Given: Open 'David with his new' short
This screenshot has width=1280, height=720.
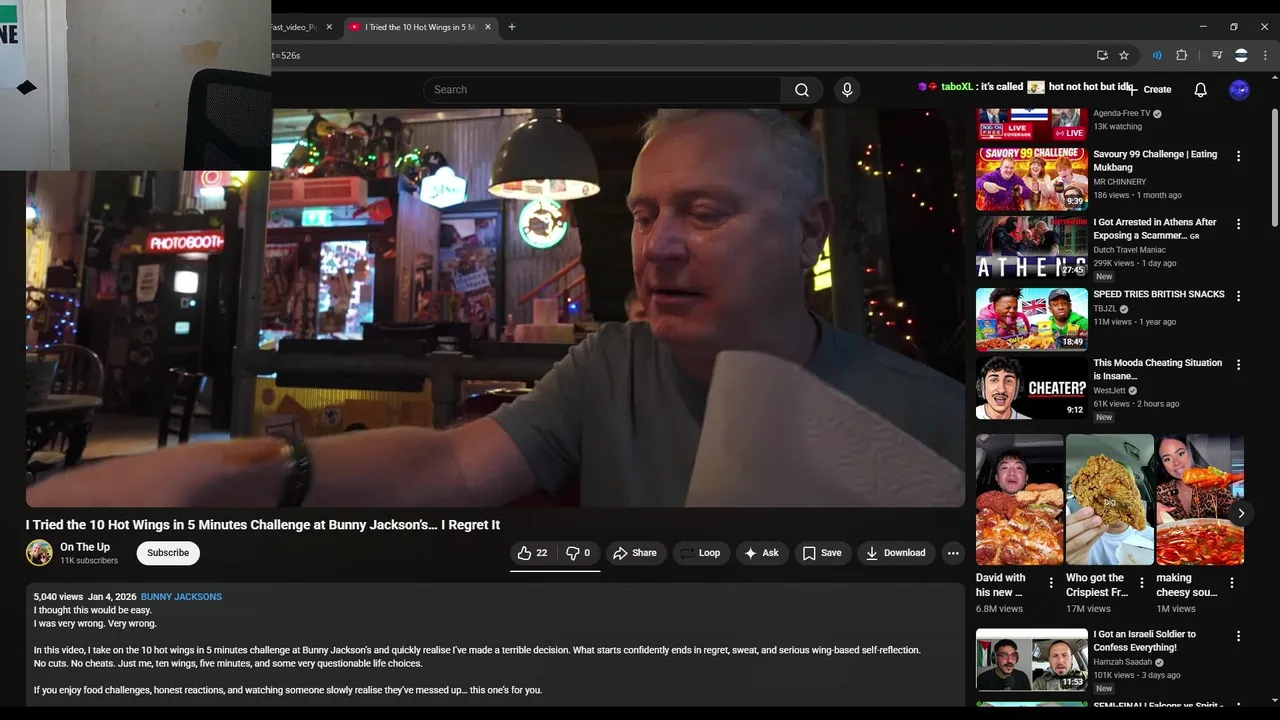Looking at the screenshot, I should [x=1019, y=500].
